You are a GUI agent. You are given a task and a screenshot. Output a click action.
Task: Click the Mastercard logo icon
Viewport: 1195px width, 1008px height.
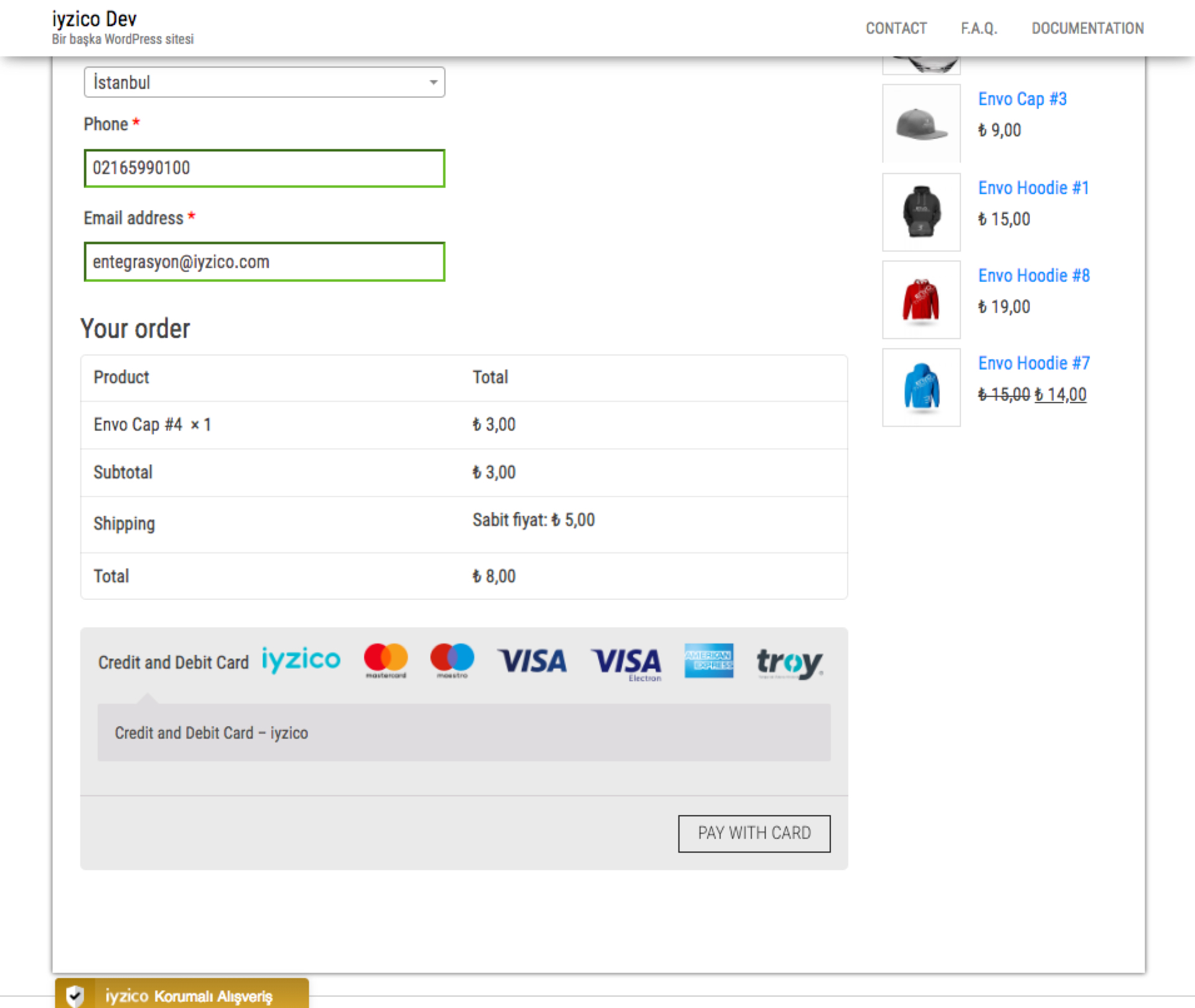[x=386, y=660]
